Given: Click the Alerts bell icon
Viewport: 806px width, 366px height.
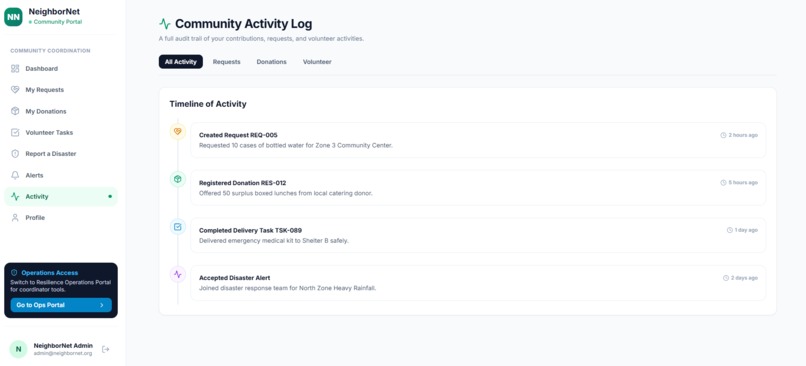Looking at the screenshot, I should pos(15,175).
